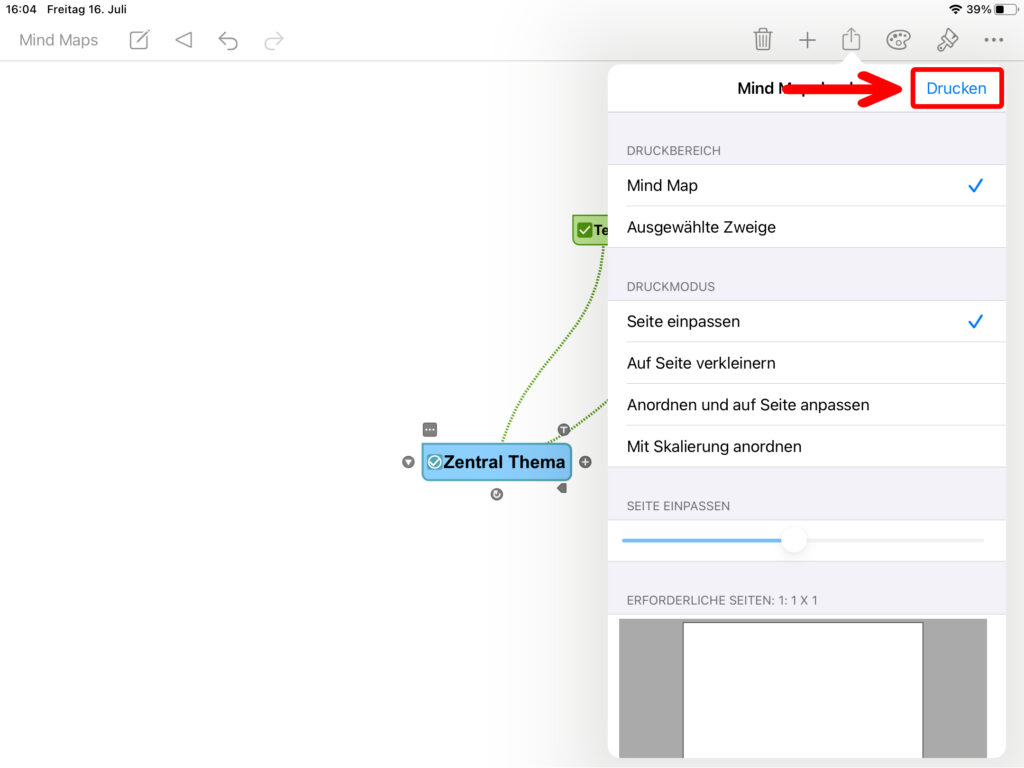
Task: Expand the down-triangle left of Zentral Thema
Action: pyautogui.click(x=408, y=462)
